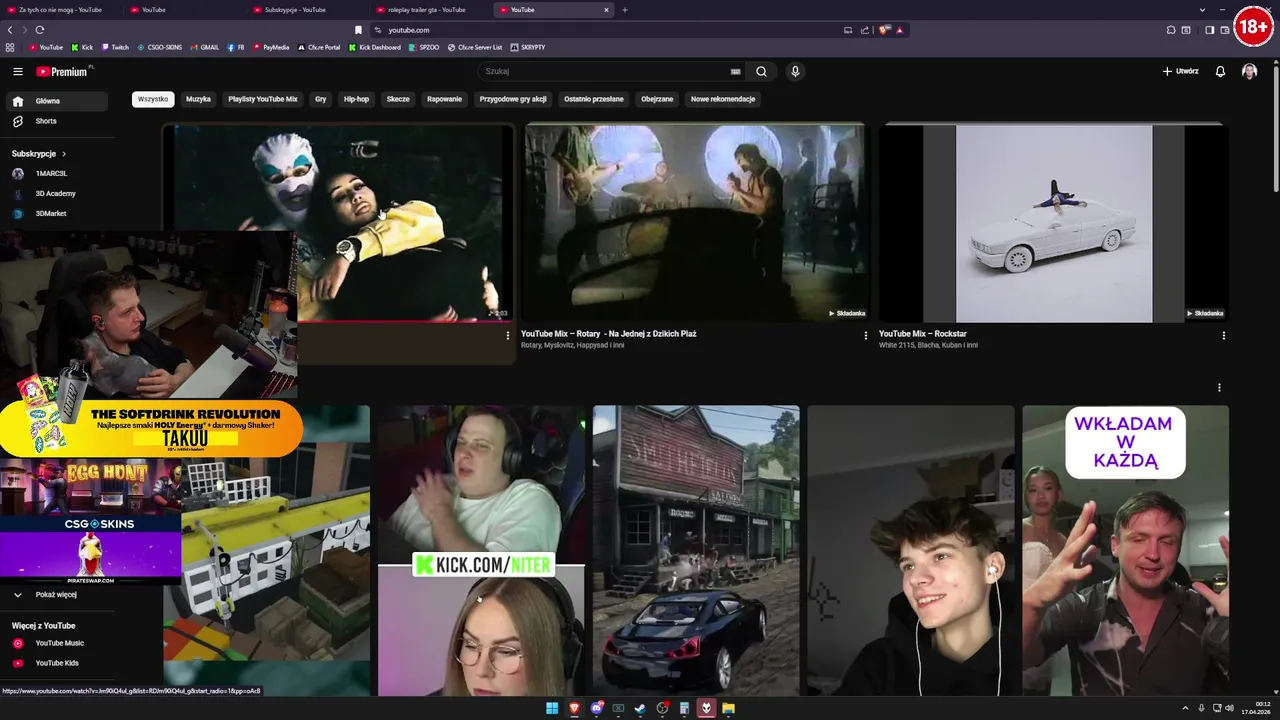Open the Windows Start button

(x=552, y=708)
